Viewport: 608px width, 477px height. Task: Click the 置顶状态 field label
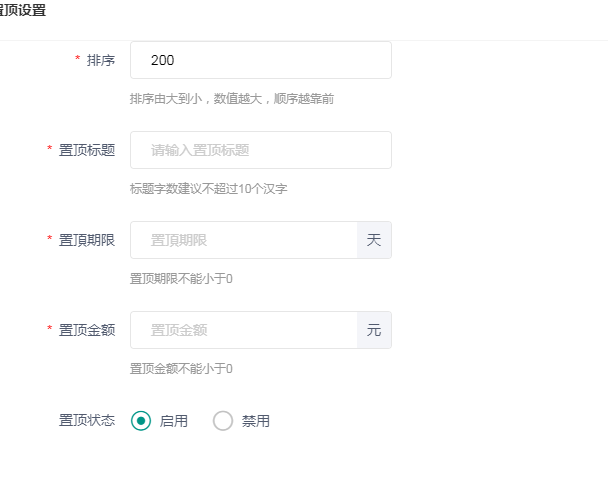click(x=87, y=421)
